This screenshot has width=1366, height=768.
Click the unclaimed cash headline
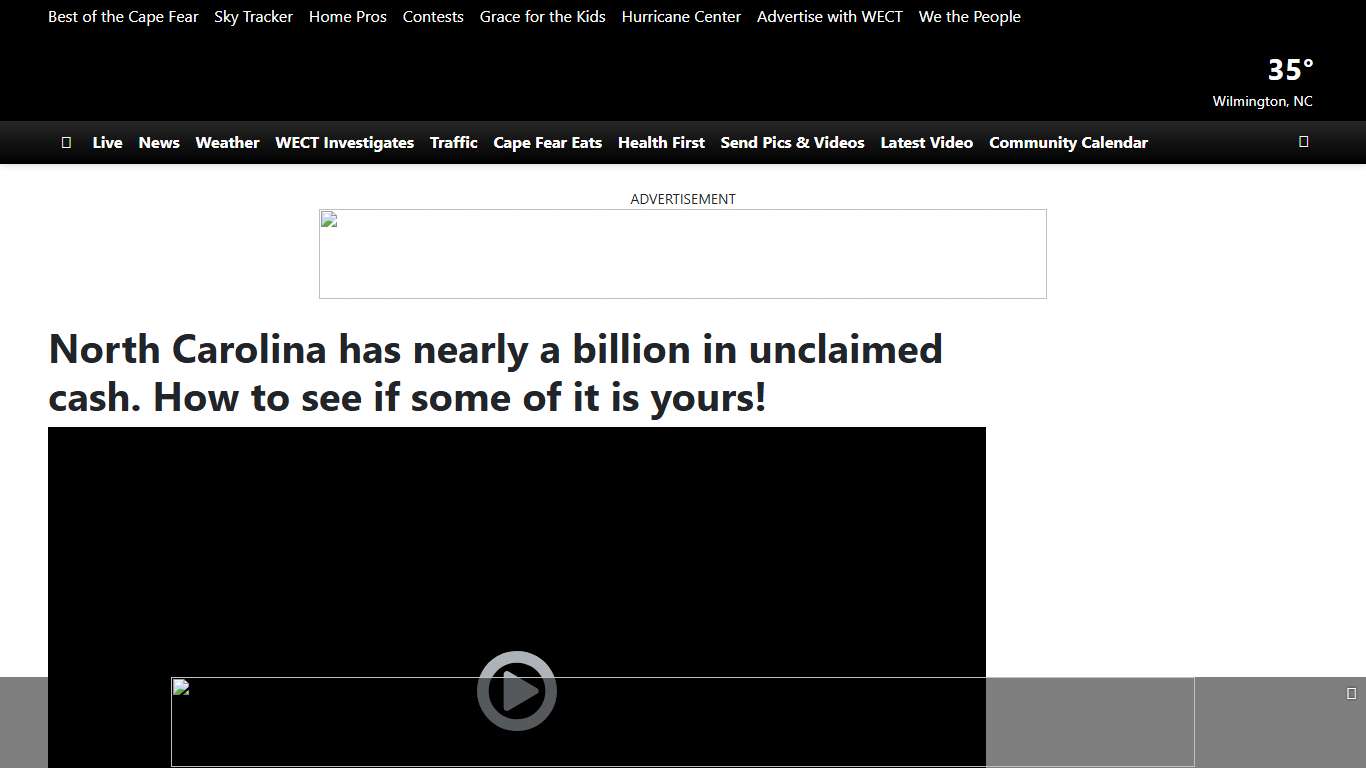tap(495, 373)
